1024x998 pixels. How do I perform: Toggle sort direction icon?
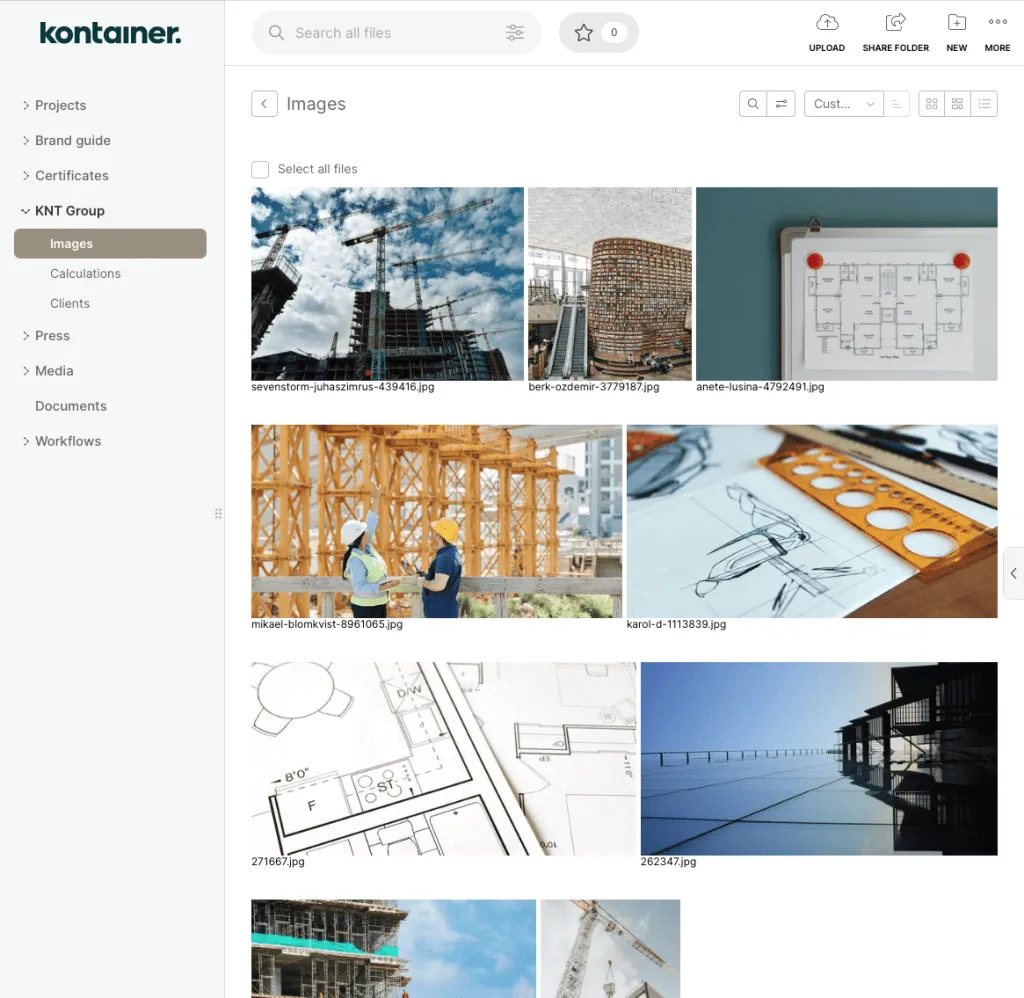click(896, 104)
